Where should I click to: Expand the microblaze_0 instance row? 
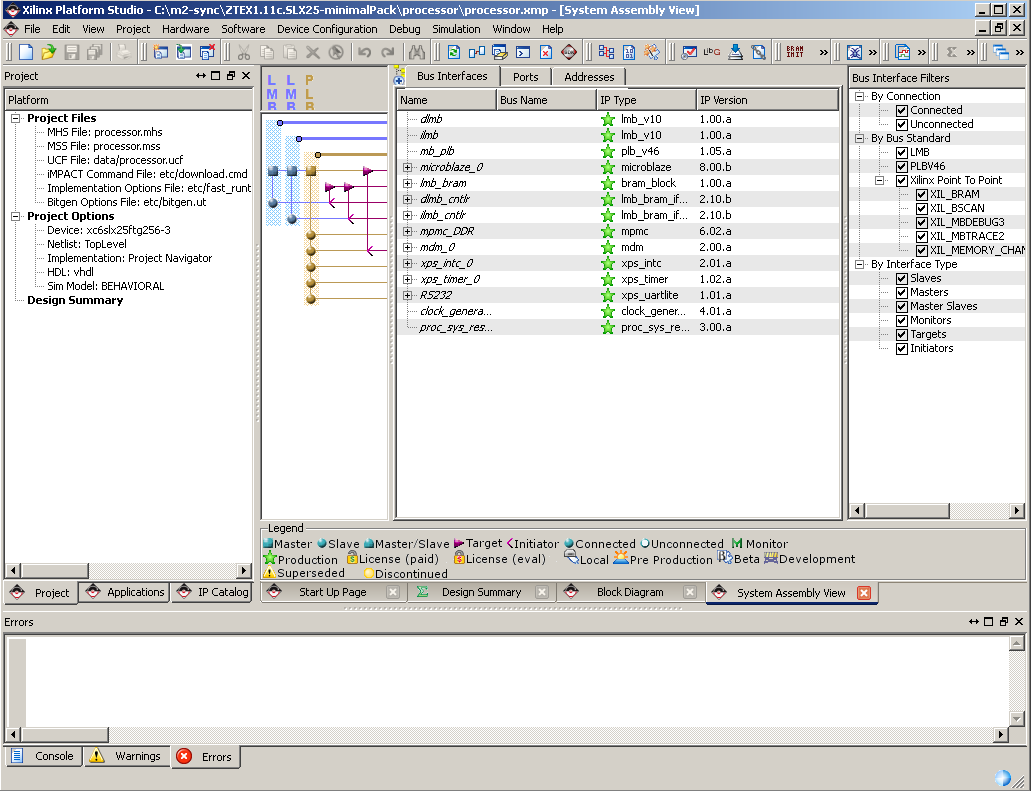tap(407, 168)
